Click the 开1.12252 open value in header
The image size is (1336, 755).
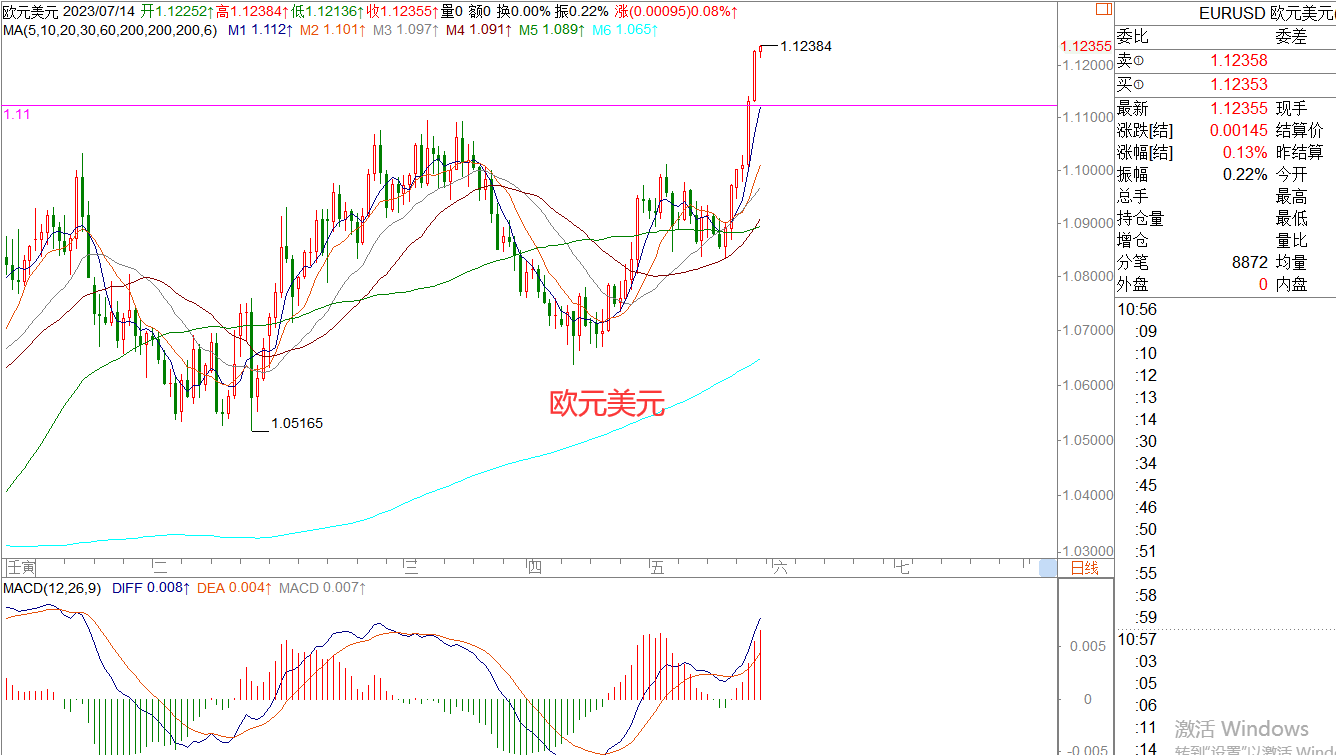click(x=176, y=11)
